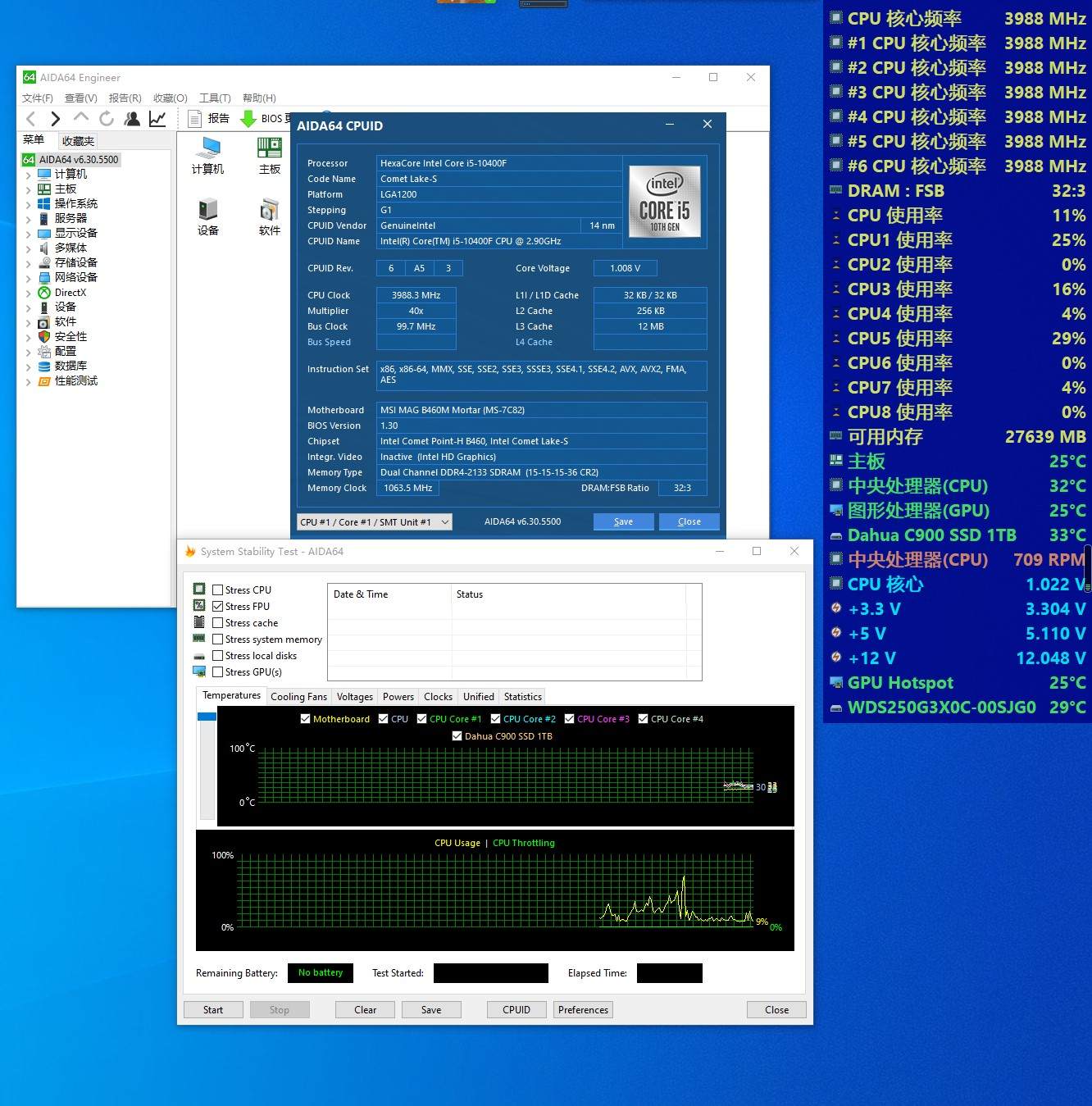Viewport: 1092px width, 1106px height.
Task: Click the graph chart toolbar icon
Action: tap(157, 119)
